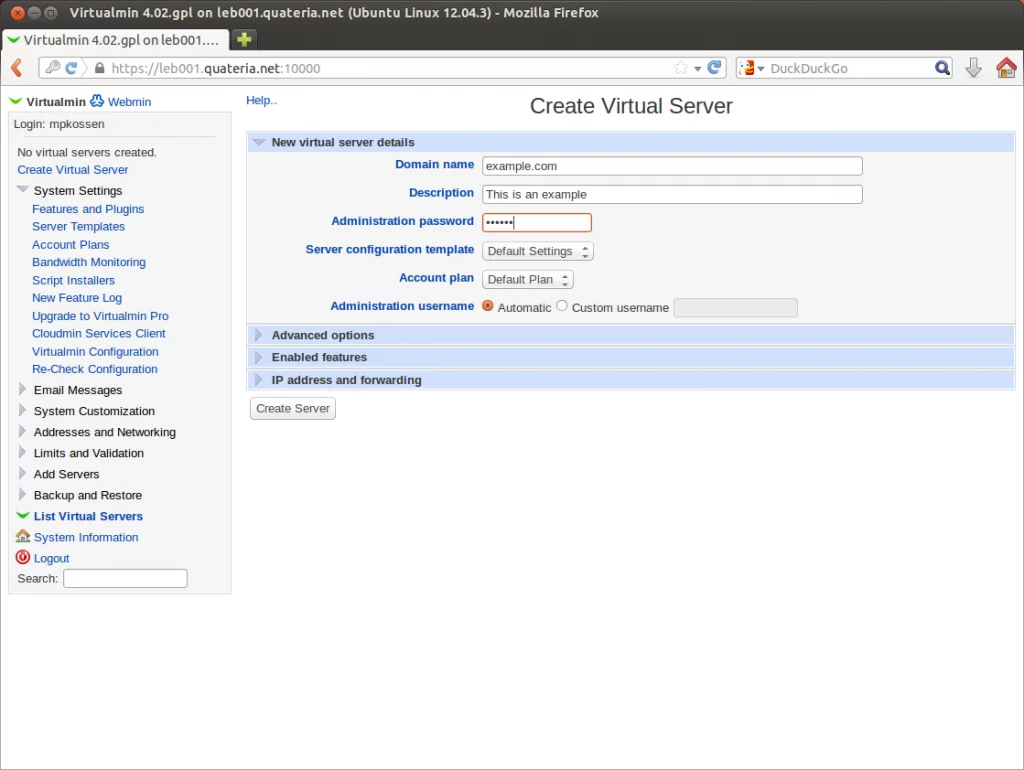Click the Administration password field

click(537, 223)
